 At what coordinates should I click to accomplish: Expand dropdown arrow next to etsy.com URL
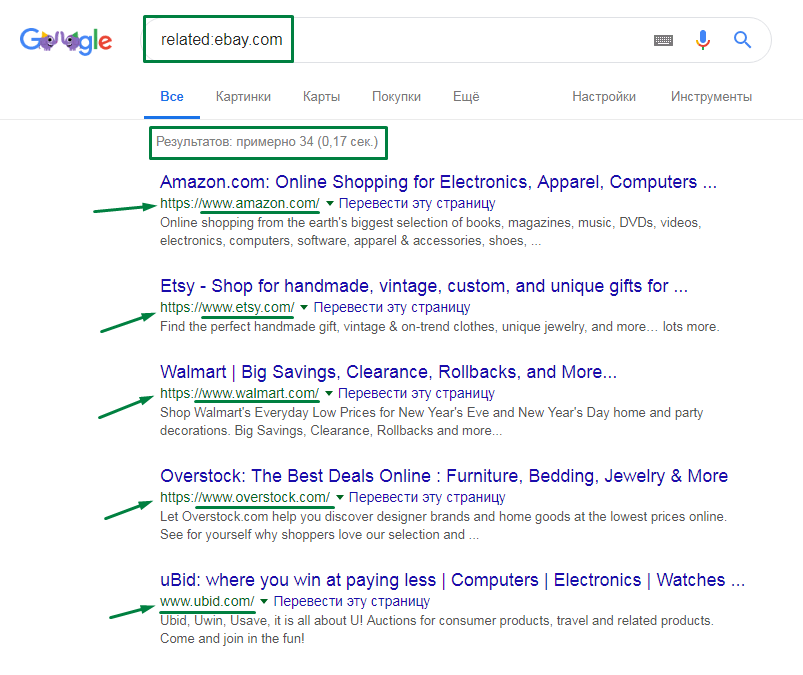tap(304, 308)
